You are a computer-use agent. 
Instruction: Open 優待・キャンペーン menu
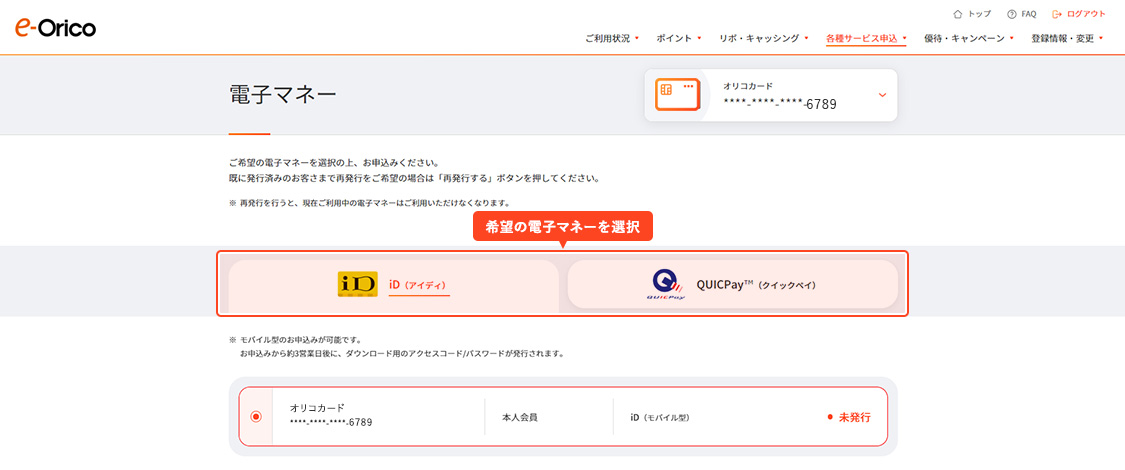click(969, 39)
